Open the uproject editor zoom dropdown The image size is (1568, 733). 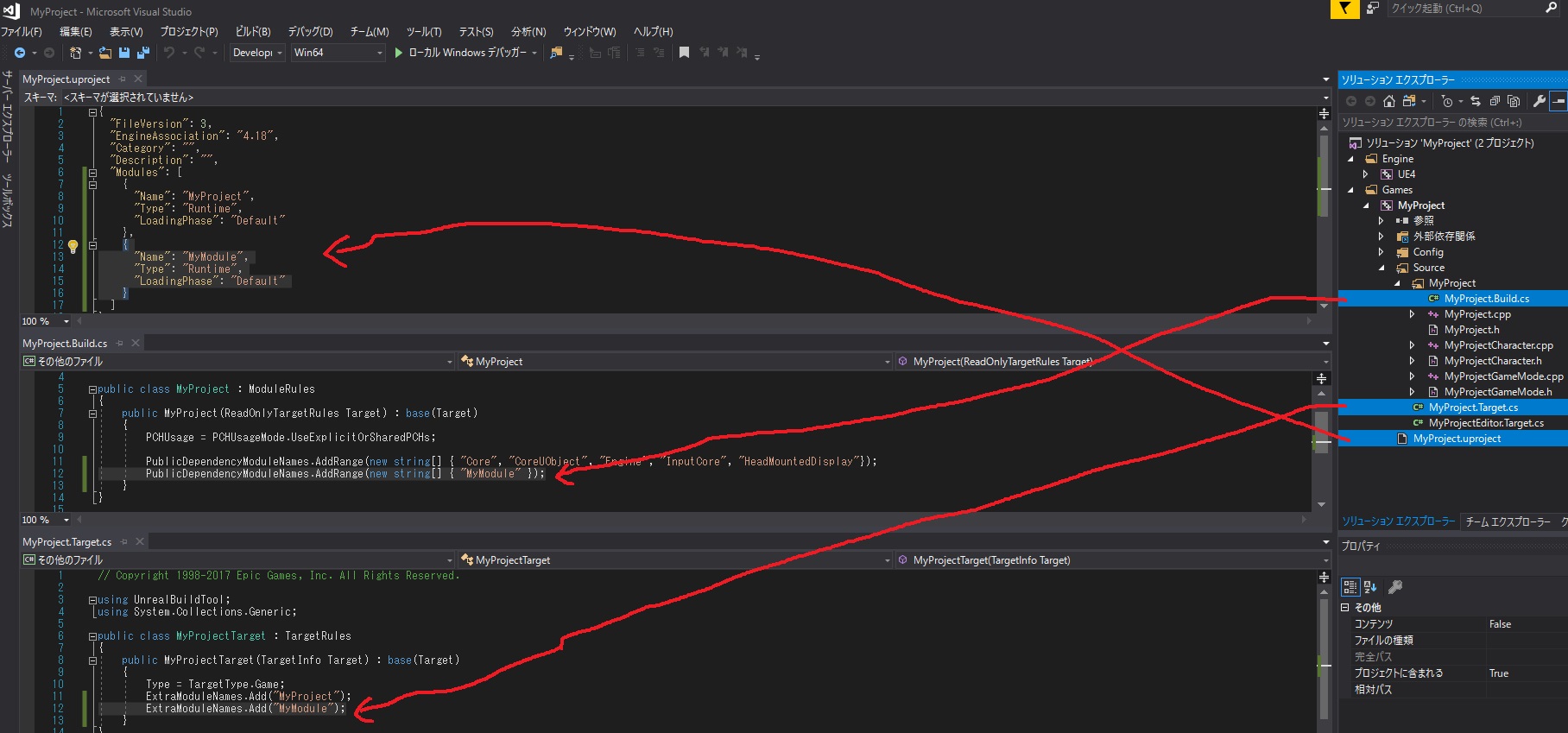tap(66, 321)
